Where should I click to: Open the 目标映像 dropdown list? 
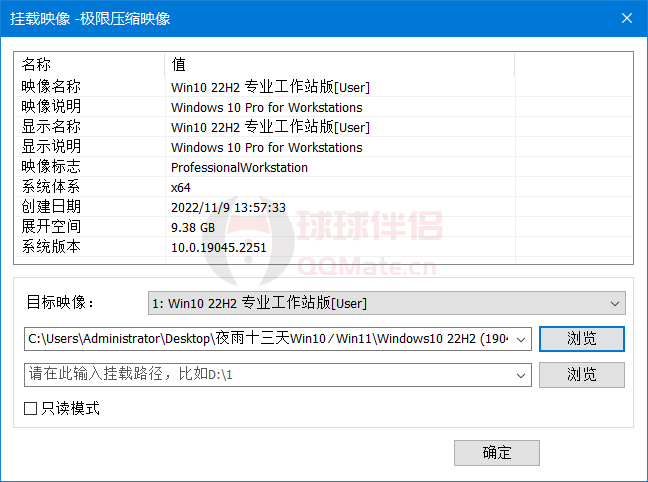pos(386,302)
